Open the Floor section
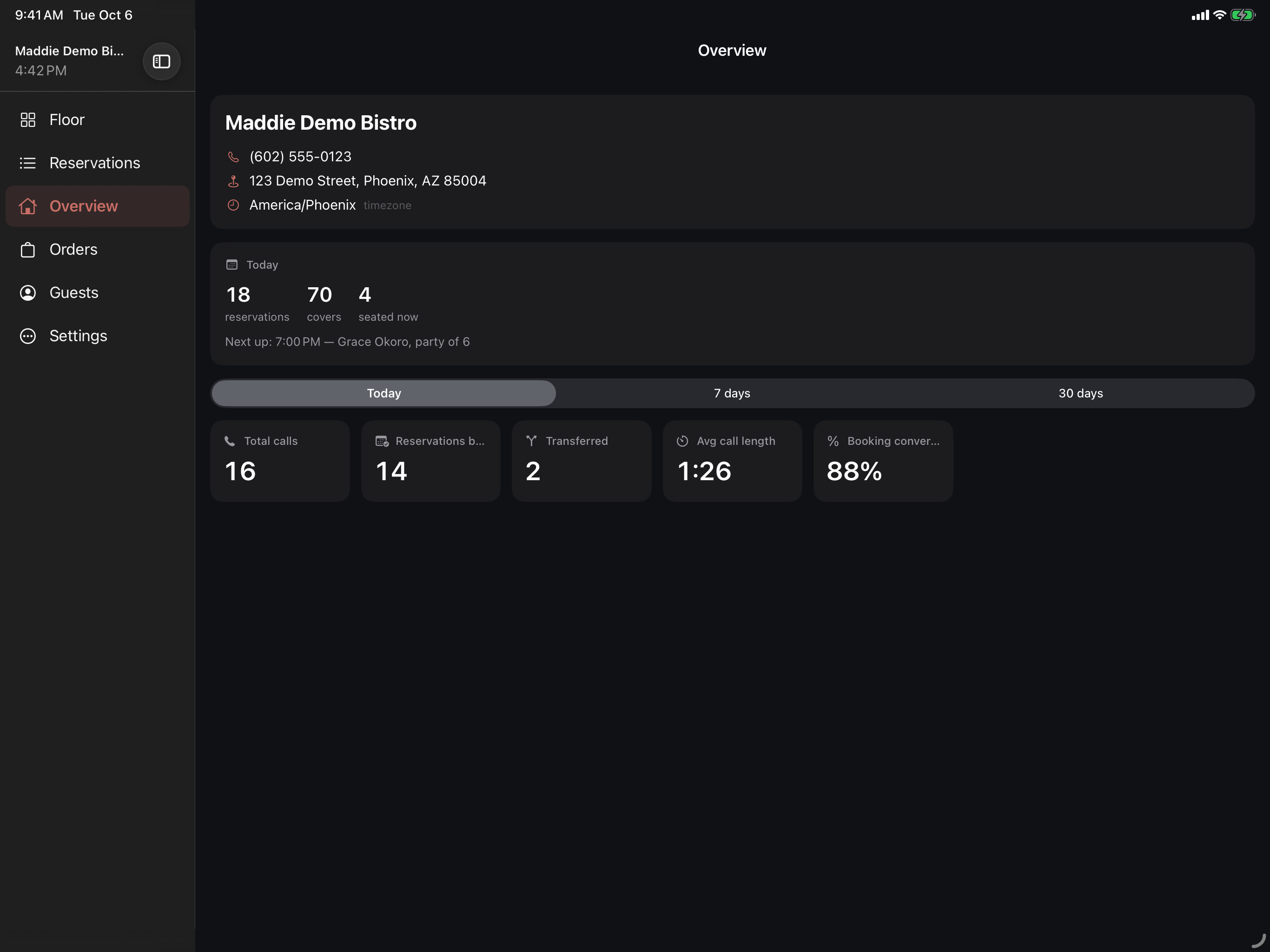1270x952 pixels. 98,119
